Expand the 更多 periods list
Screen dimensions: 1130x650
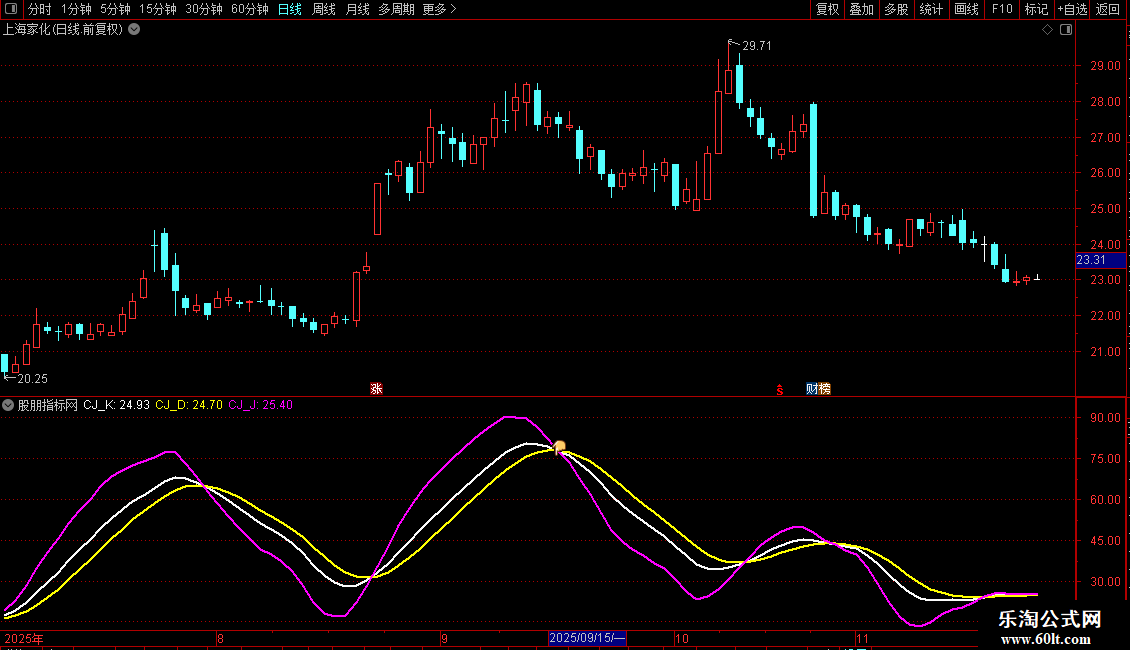(439, 9)
